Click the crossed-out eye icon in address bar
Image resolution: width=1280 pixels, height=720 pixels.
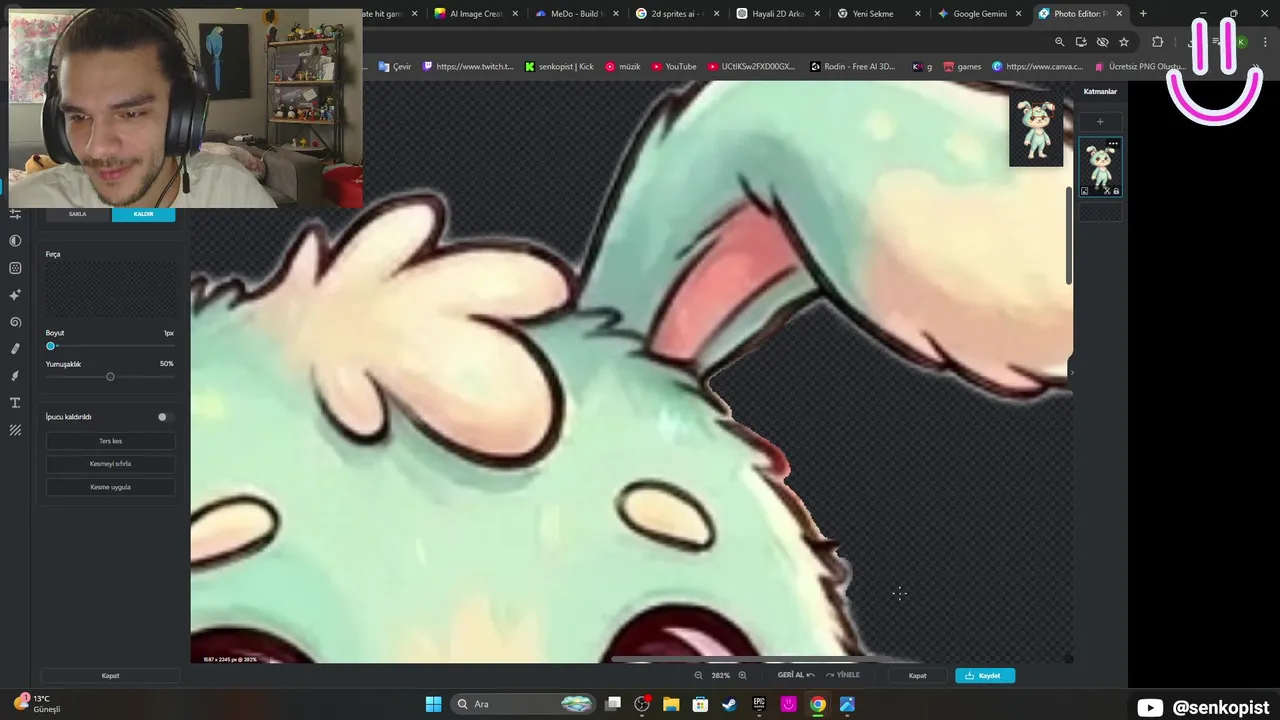point(1102,42)
